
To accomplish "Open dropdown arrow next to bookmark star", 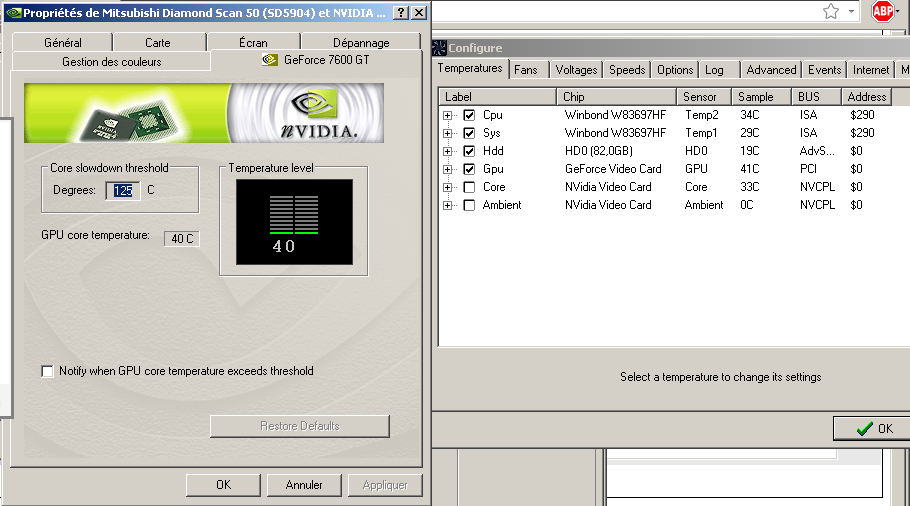I will 851,12.
